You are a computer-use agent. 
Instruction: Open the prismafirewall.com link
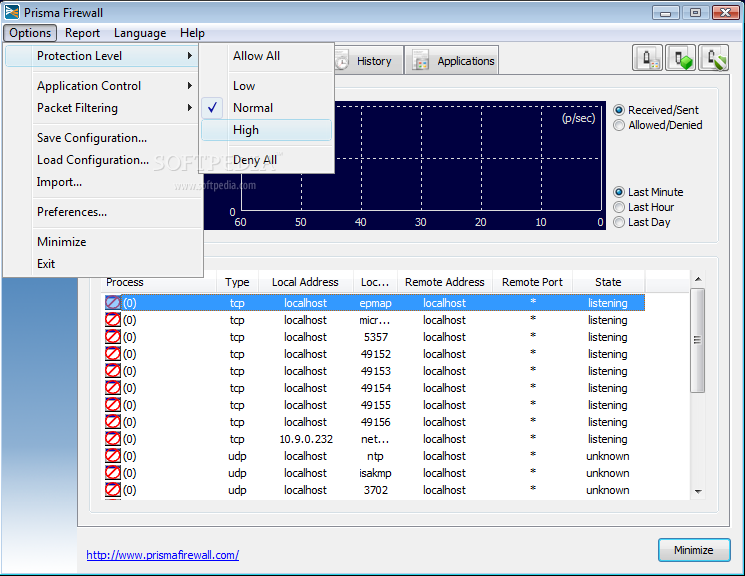click(x=162, y=555)
